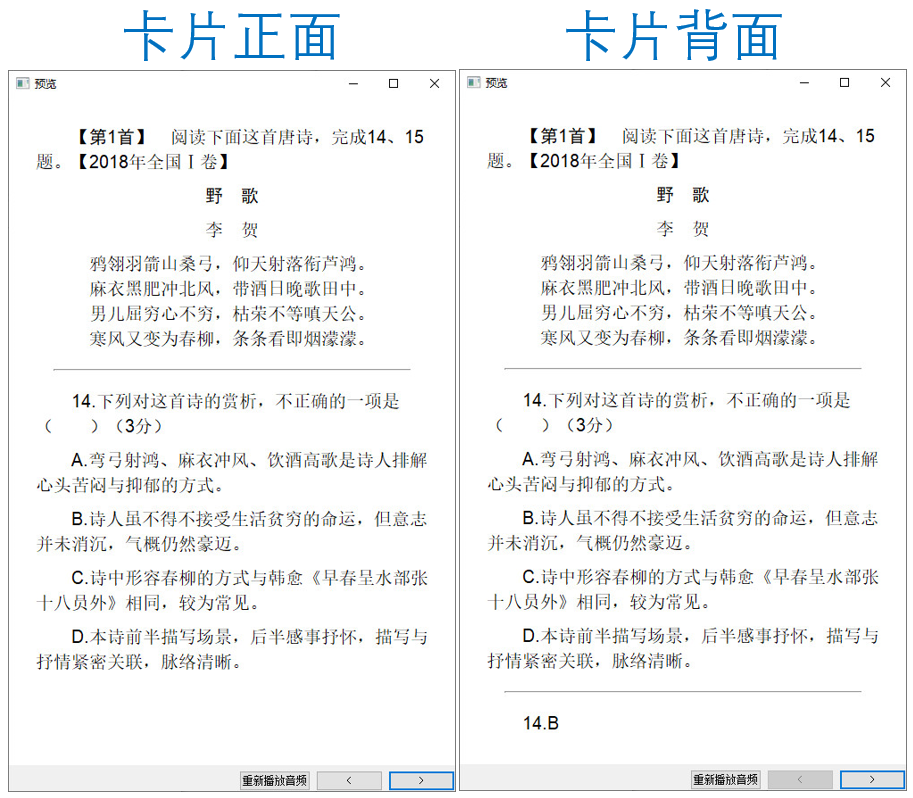The height and width of the screenshot is (798, 913).
Task: Click preview window icon in back window title bar
Action: point(474,83)
